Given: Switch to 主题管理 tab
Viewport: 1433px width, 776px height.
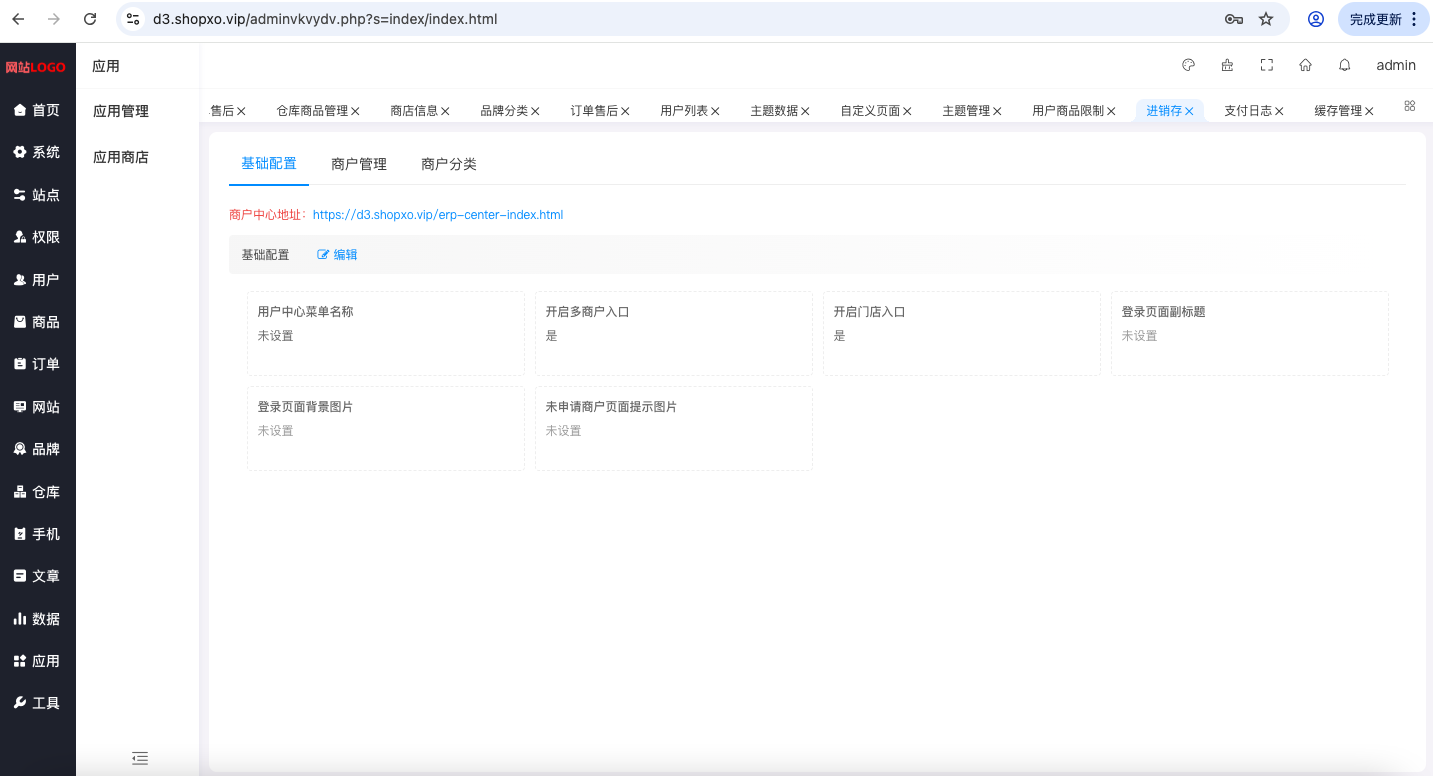Looking at the screenshot, I should [x=966, y=111].
